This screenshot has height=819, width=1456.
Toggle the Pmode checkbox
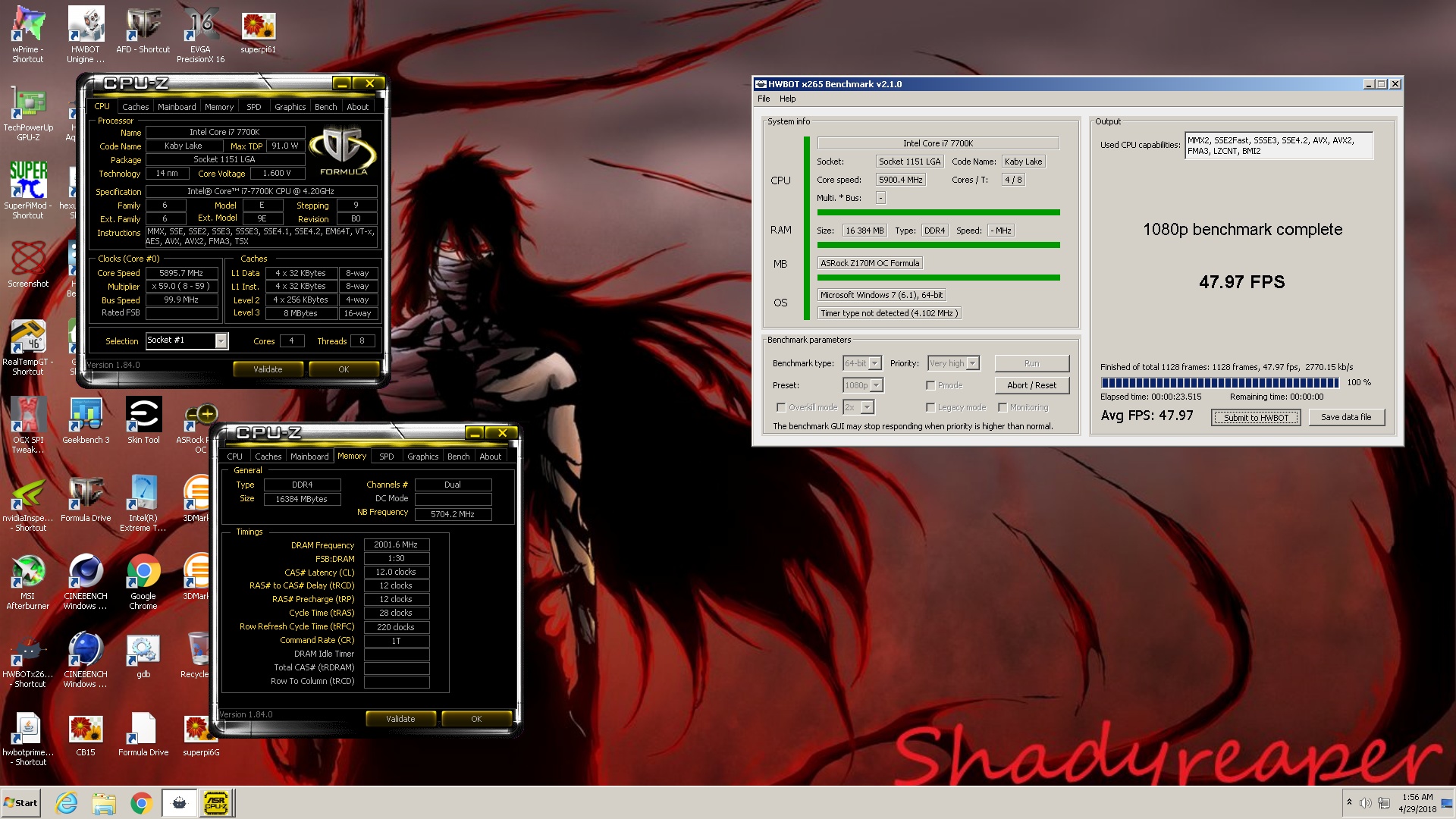930,385
